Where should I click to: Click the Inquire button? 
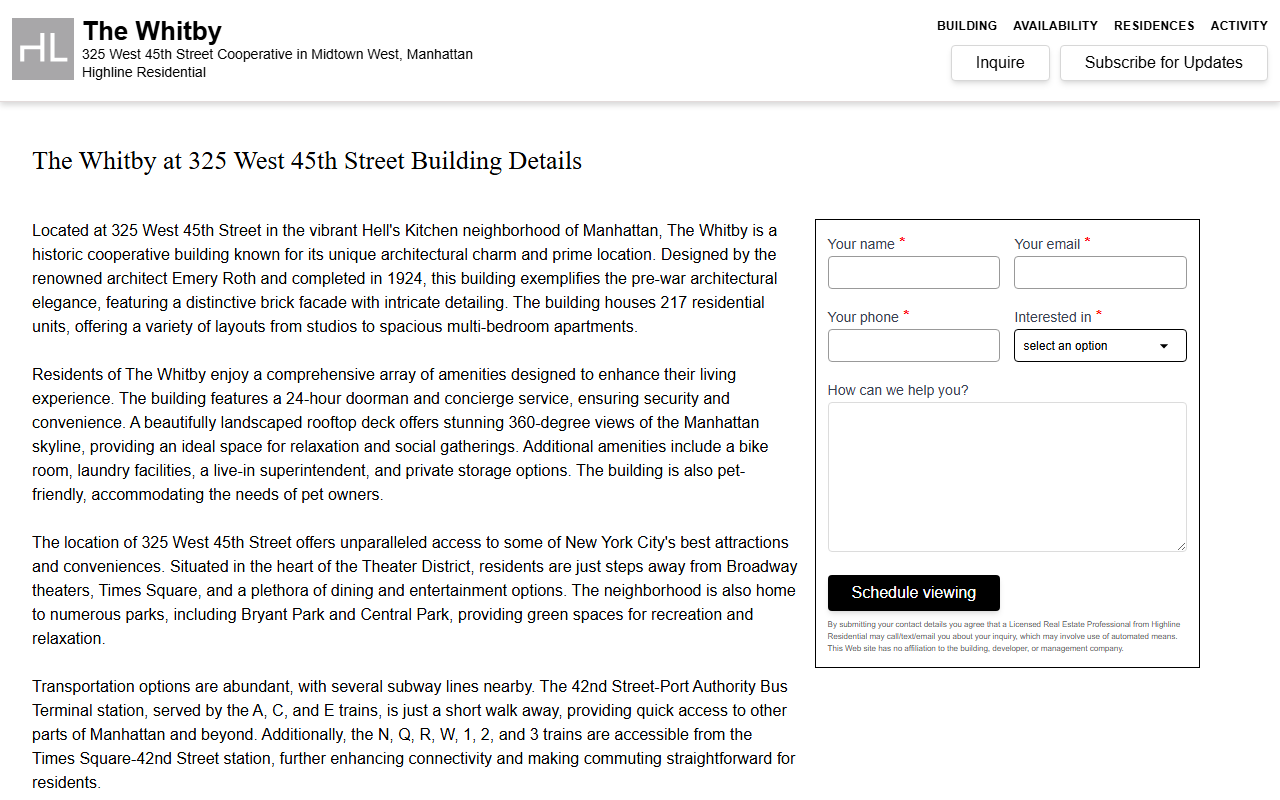click(x=1000, y=63)
